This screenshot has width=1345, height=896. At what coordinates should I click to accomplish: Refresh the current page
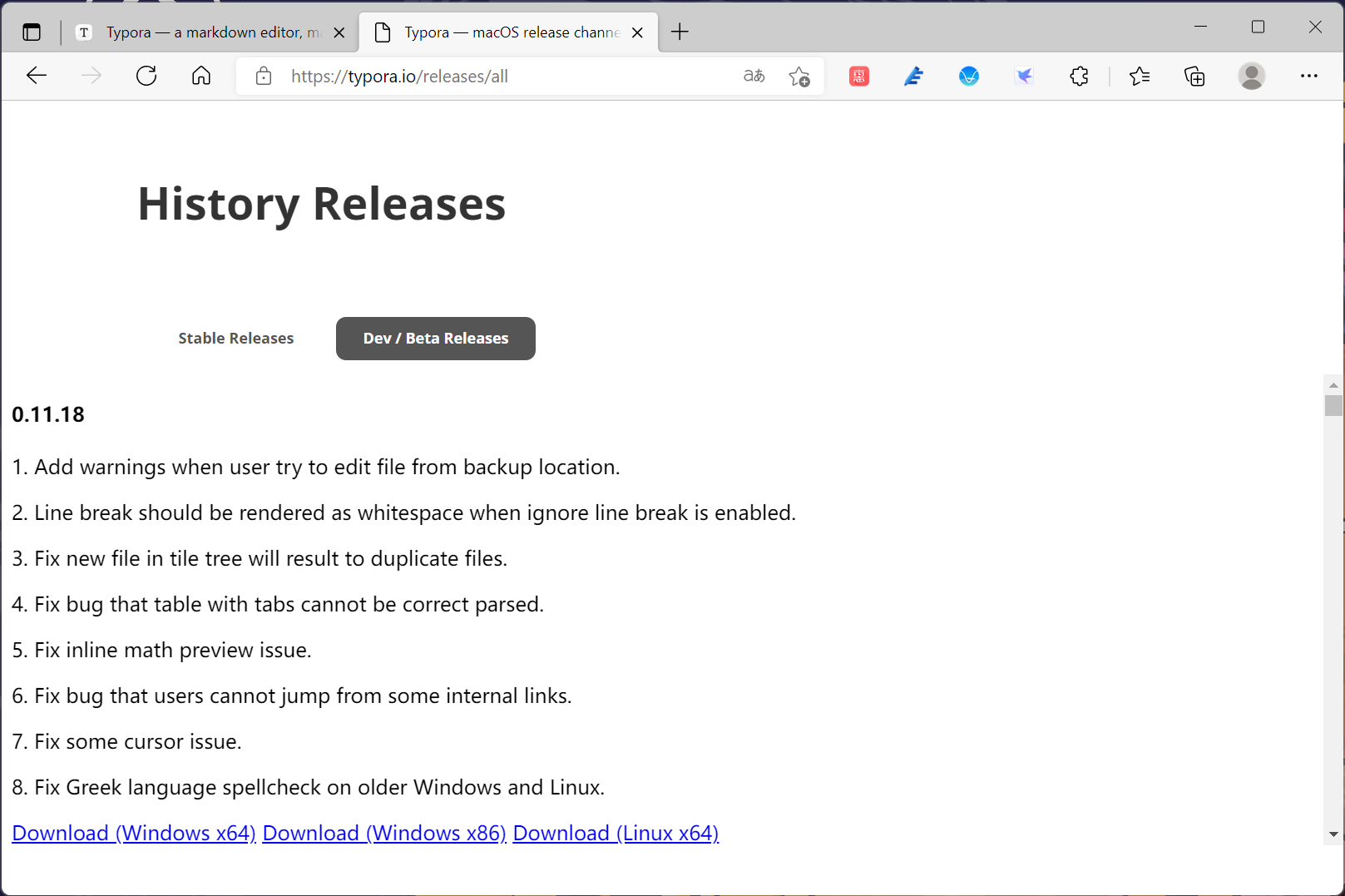(x=146, y=76)
